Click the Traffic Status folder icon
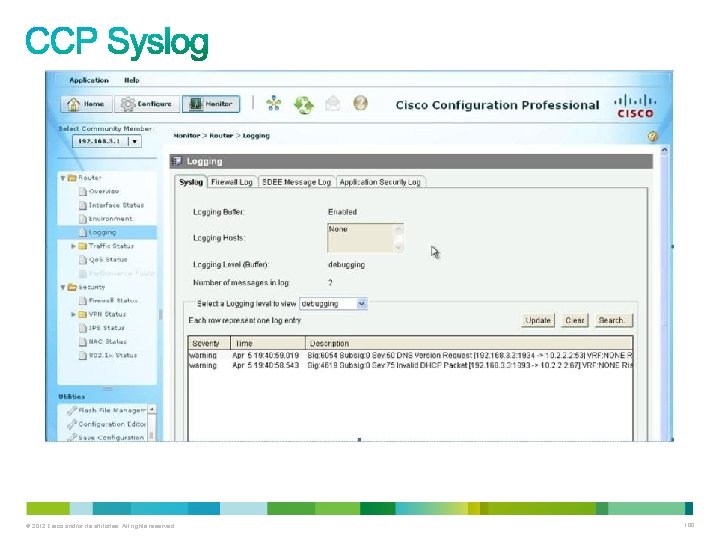 (82, 246)
